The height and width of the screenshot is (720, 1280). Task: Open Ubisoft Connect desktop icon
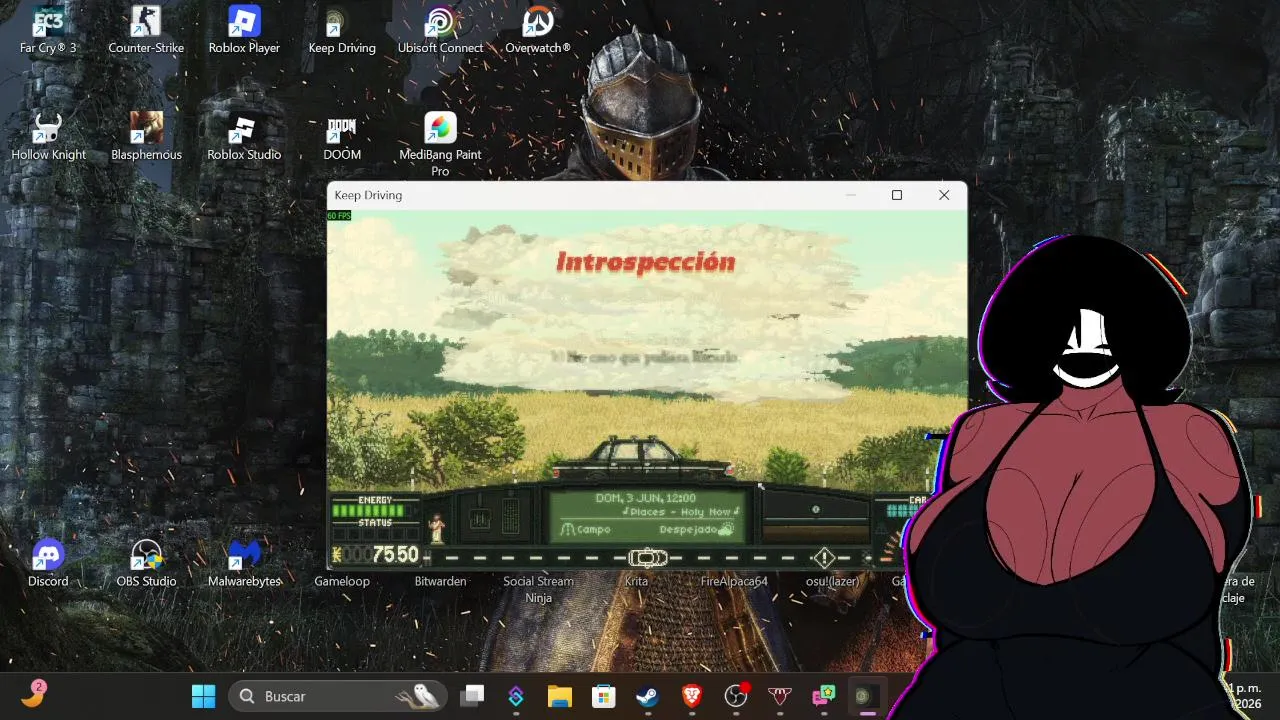[x=440, y=30]
